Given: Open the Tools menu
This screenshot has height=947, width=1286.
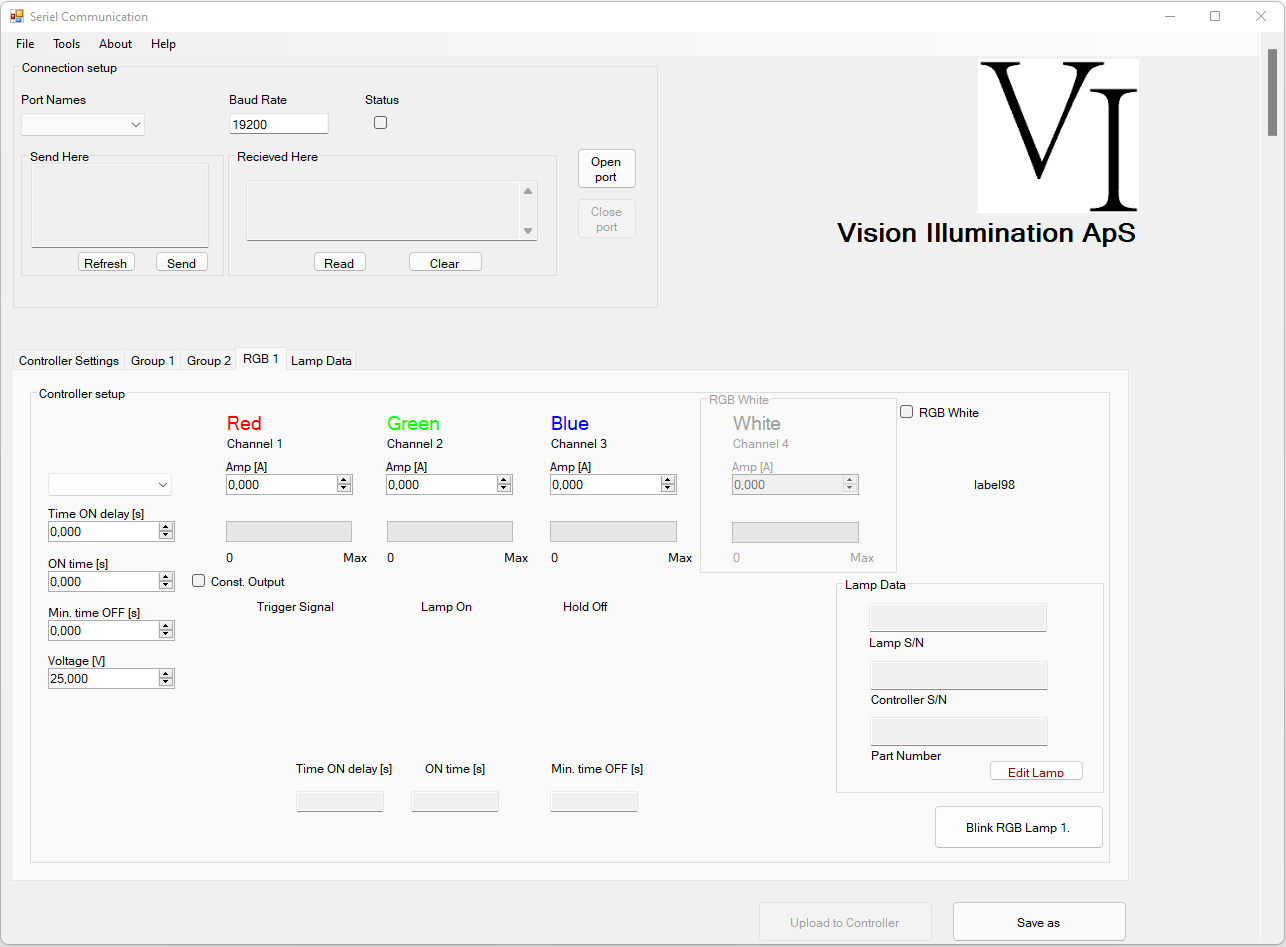Looking at the screenshot, I should click(67, 44).
